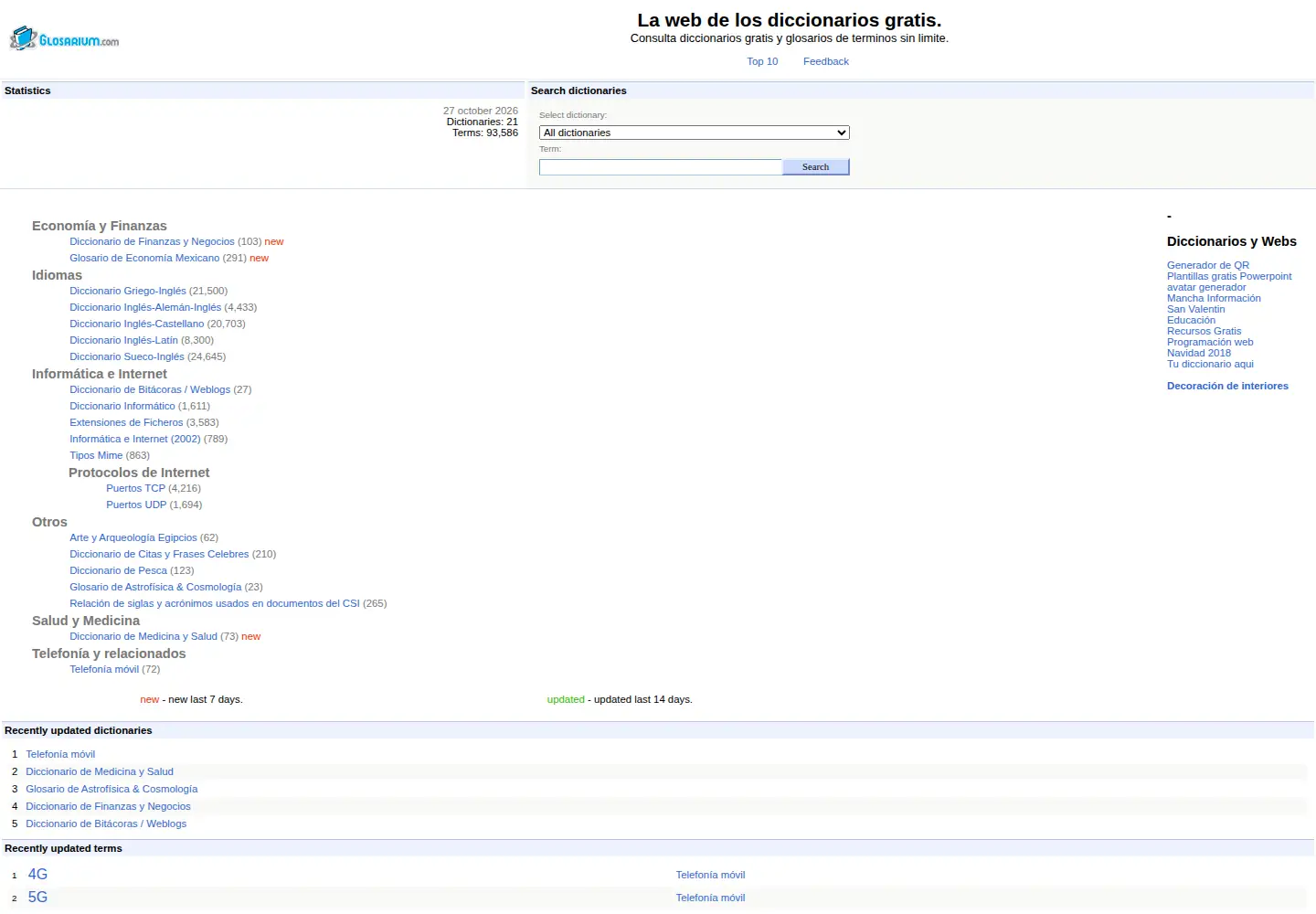Open recently updated term 4G
Image resolution: width=1316 pixels, height=914 pixels.
click(x=37, y=875)
